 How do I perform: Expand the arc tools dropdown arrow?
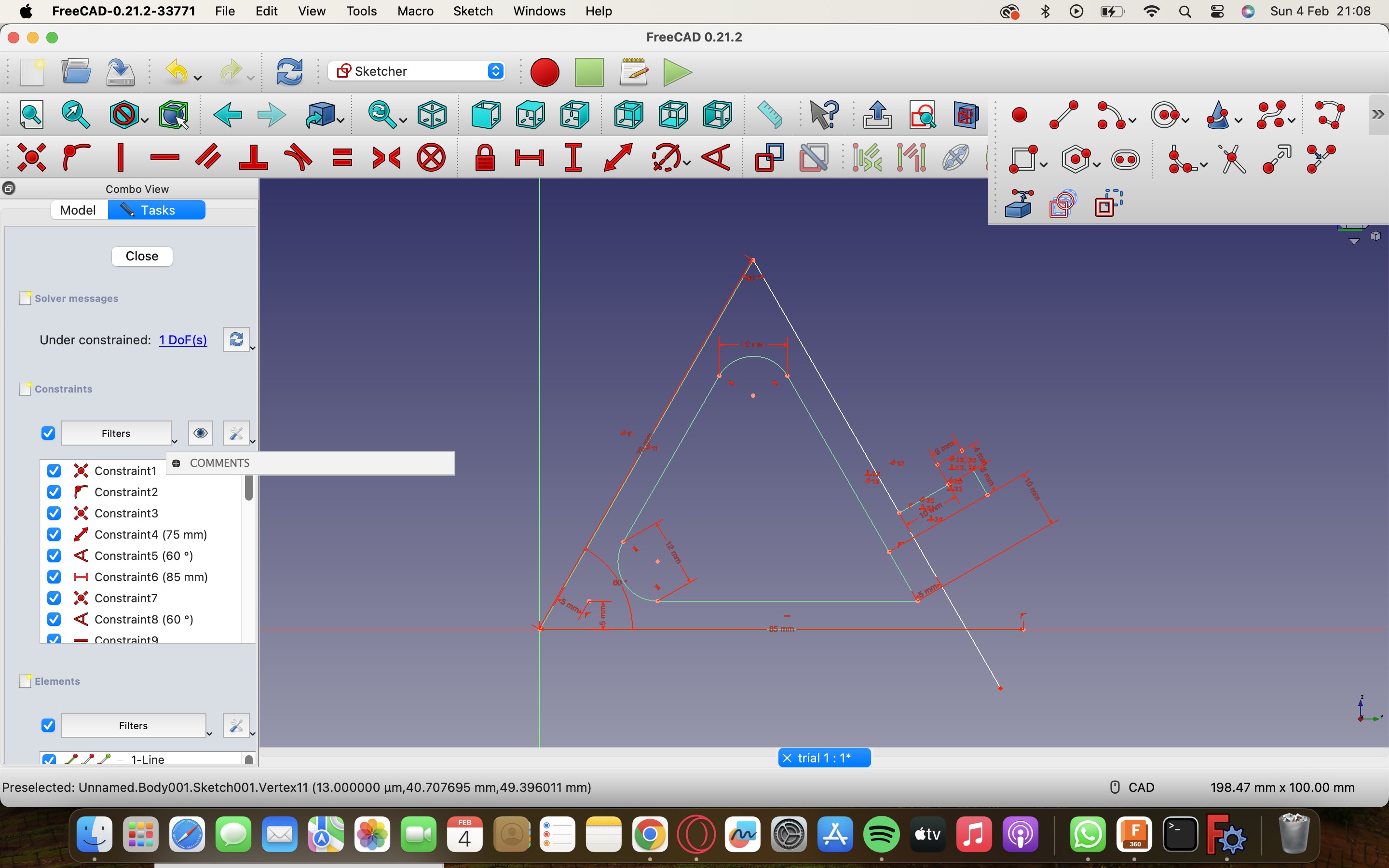point(1132,121)
